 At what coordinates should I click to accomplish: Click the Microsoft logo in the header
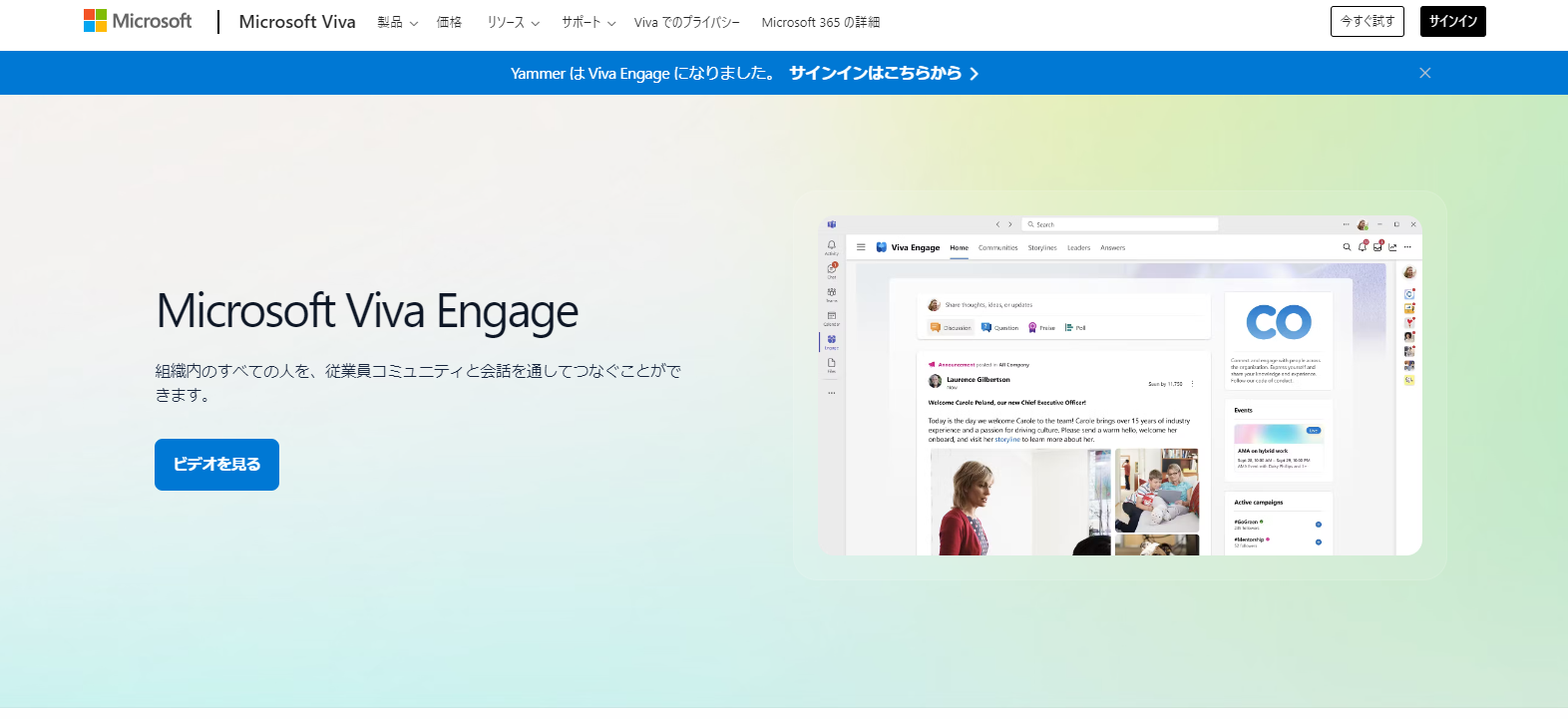[138, 21]
